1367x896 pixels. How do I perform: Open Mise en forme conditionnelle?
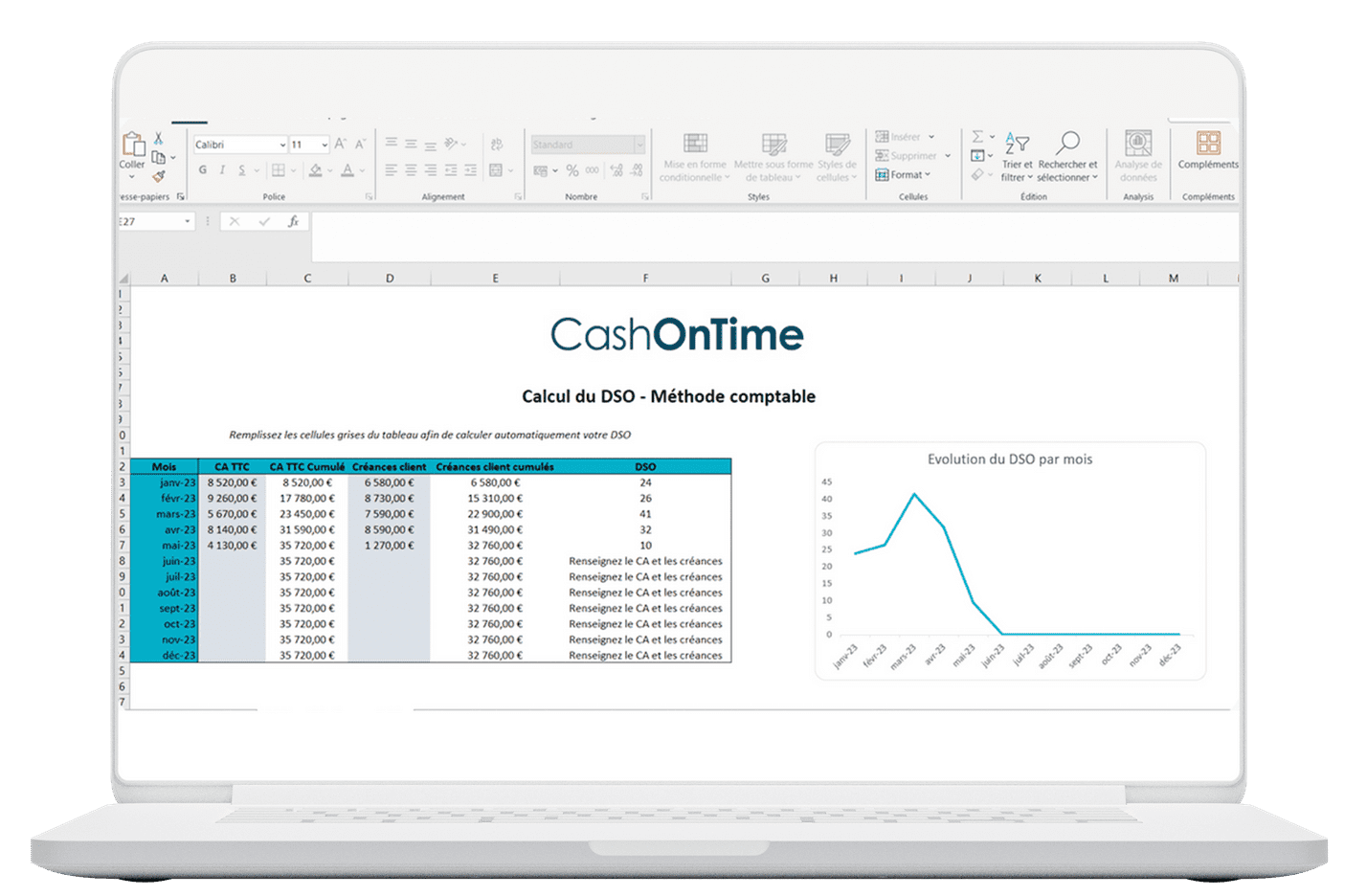695,158
